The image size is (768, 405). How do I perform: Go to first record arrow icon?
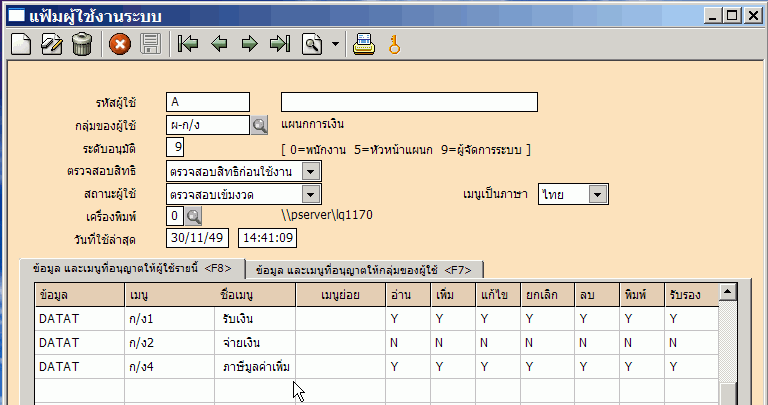(188, 44)
